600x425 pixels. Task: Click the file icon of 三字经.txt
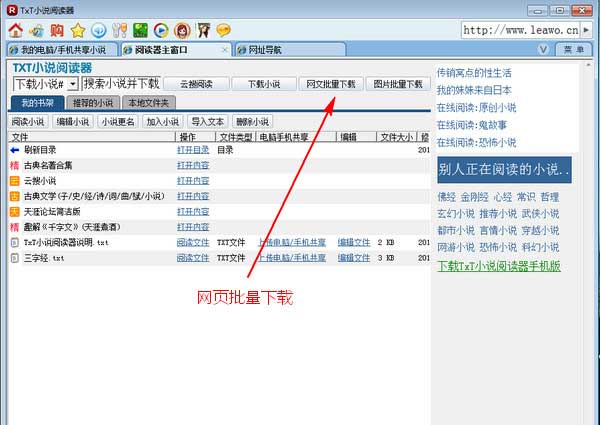[x=15, y=258]
